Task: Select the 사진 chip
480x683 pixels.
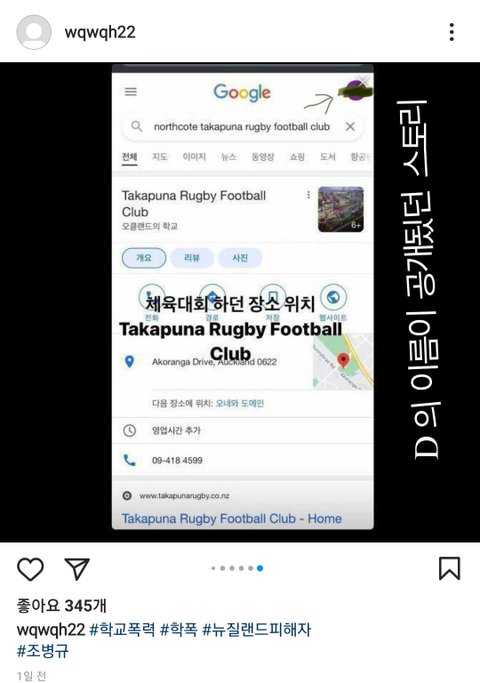Action: 240,258
